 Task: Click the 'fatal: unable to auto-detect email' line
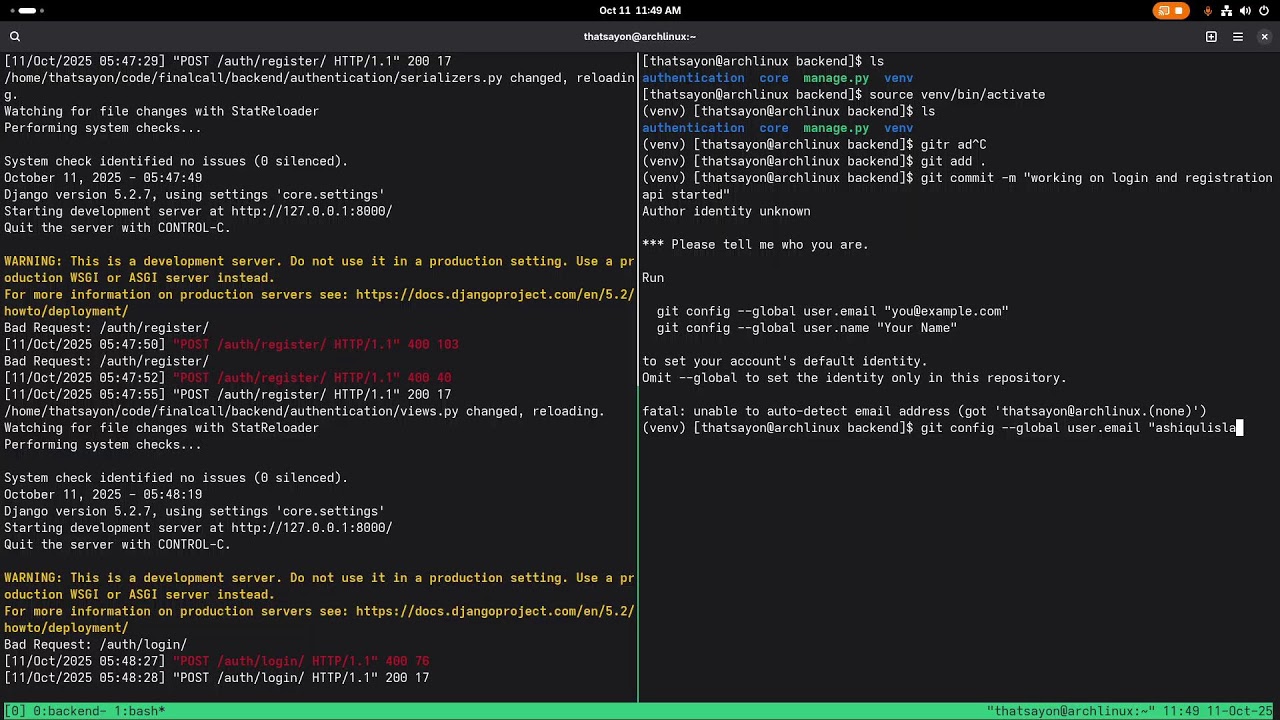[x=924, y=412]
